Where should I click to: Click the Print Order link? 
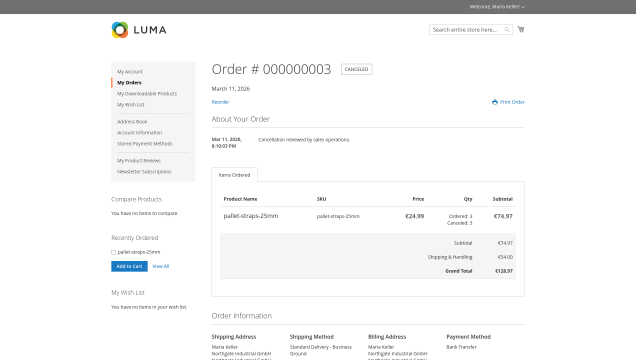508,102
